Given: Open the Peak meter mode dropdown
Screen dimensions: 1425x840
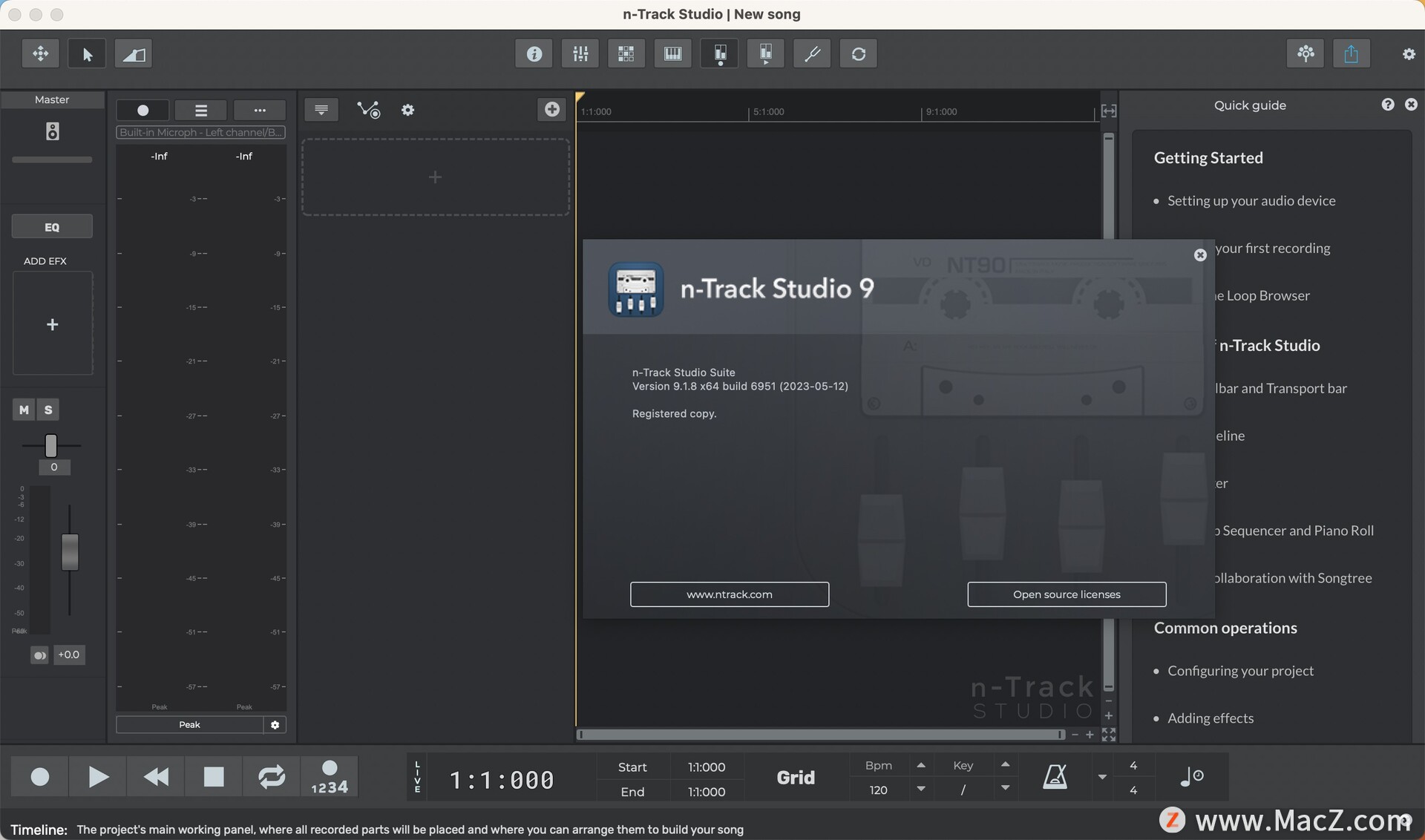Looking at the screenshot, I should [189, 725].
